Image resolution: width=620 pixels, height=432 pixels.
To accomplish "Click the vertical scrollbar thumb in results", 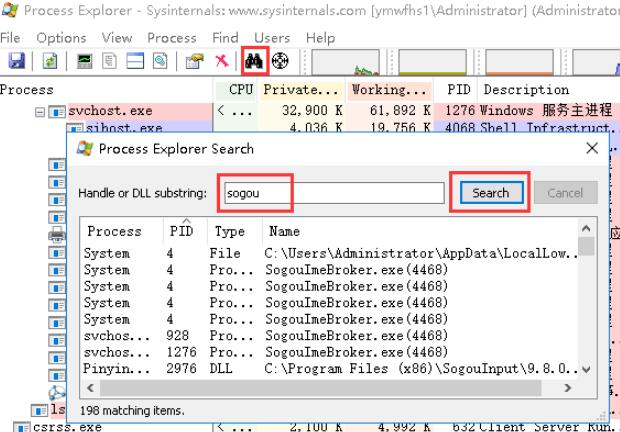I will (x=586, y=246).
